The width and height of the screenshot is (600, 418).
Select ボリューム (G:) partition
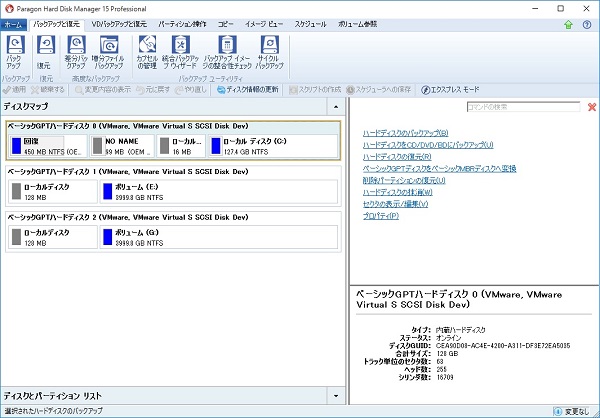(219, 237)
